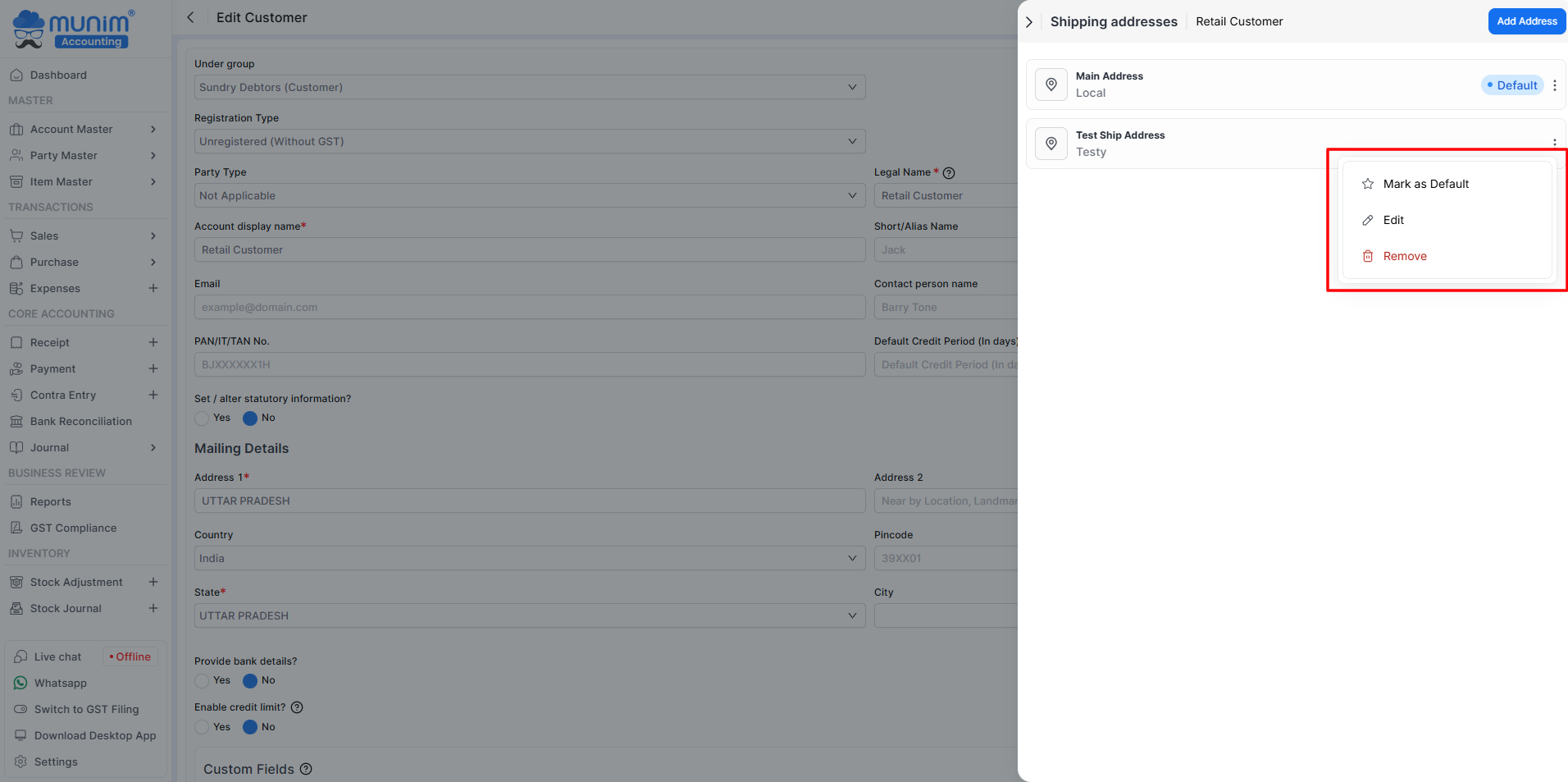Click the Main Address location pin icon

pyautogui.click(x=1051, y=85)
